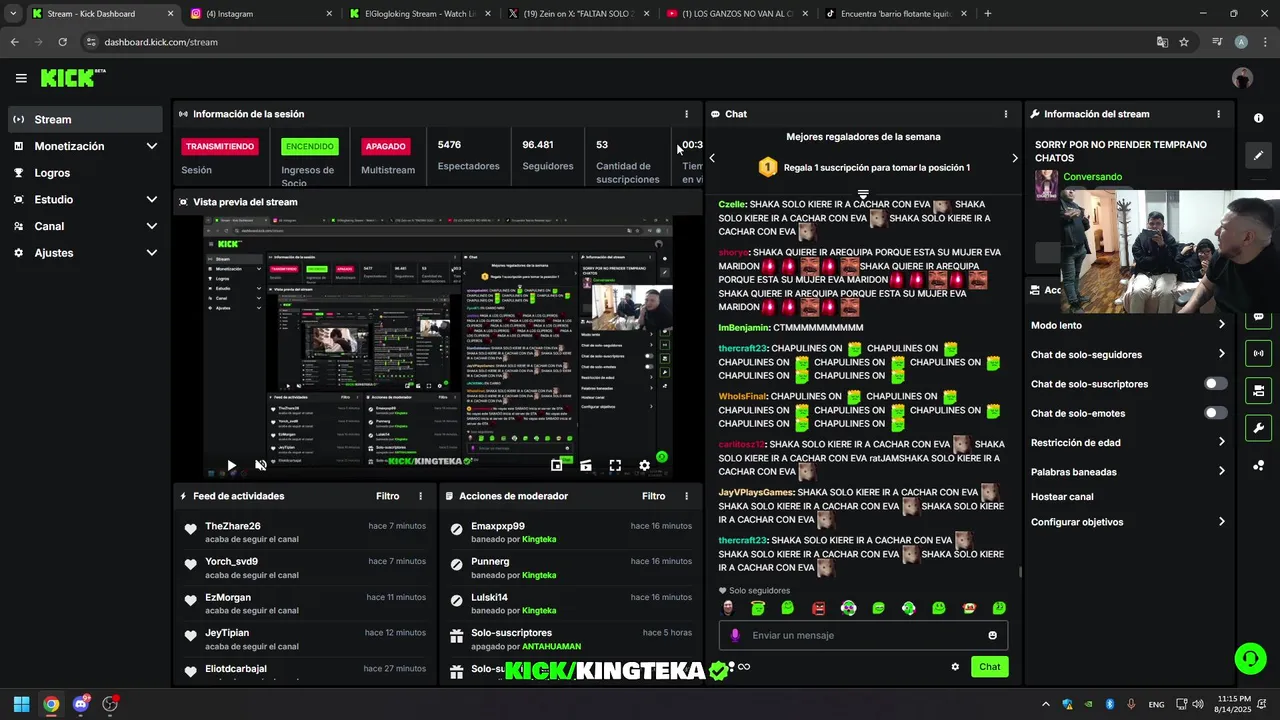Open options menu of the Chat panel
This screenshot has width=1280, height=720.
1005,114
